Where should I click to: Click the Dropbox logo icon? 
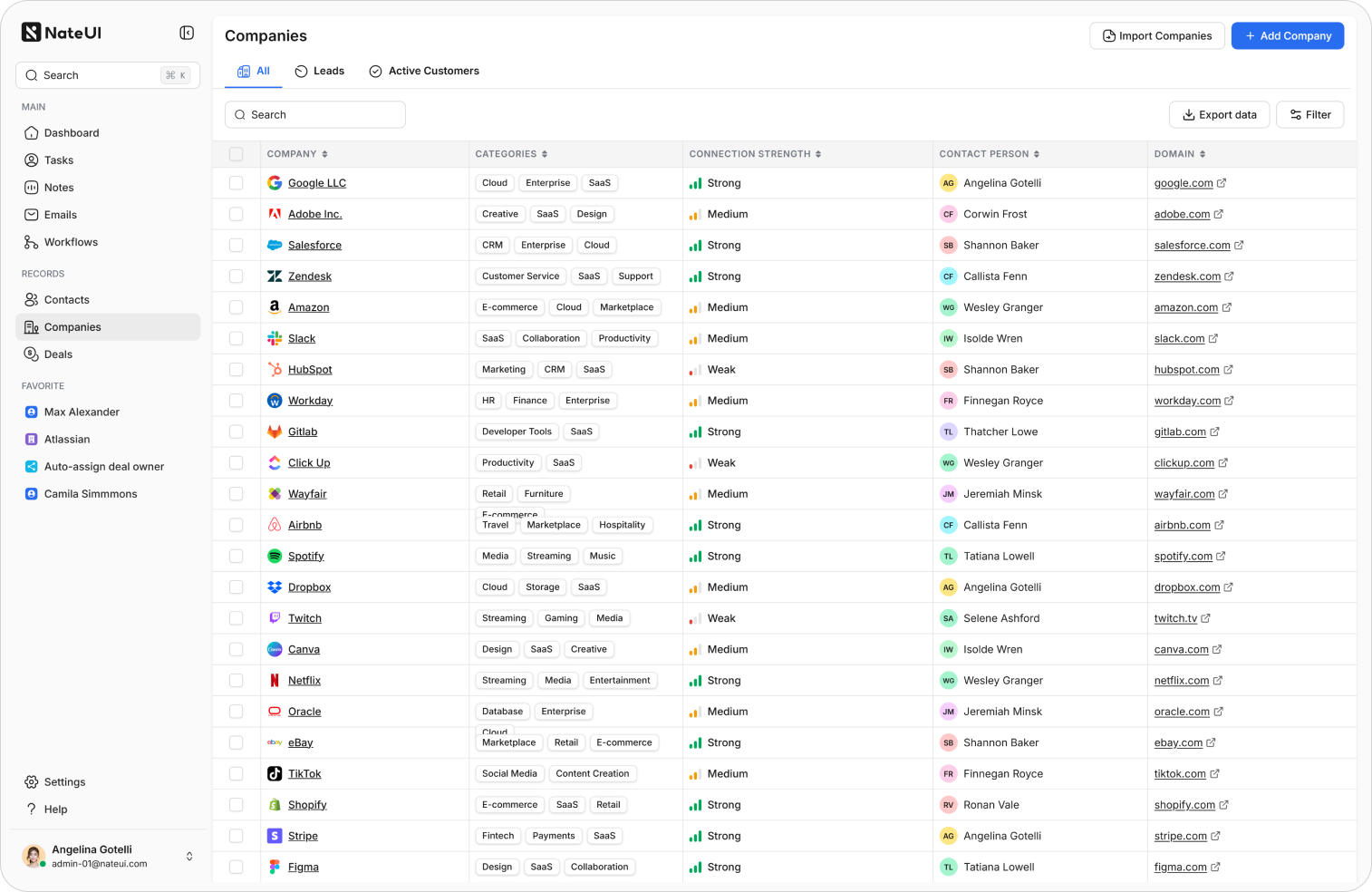pyautogui.click(x=275, y=587)
